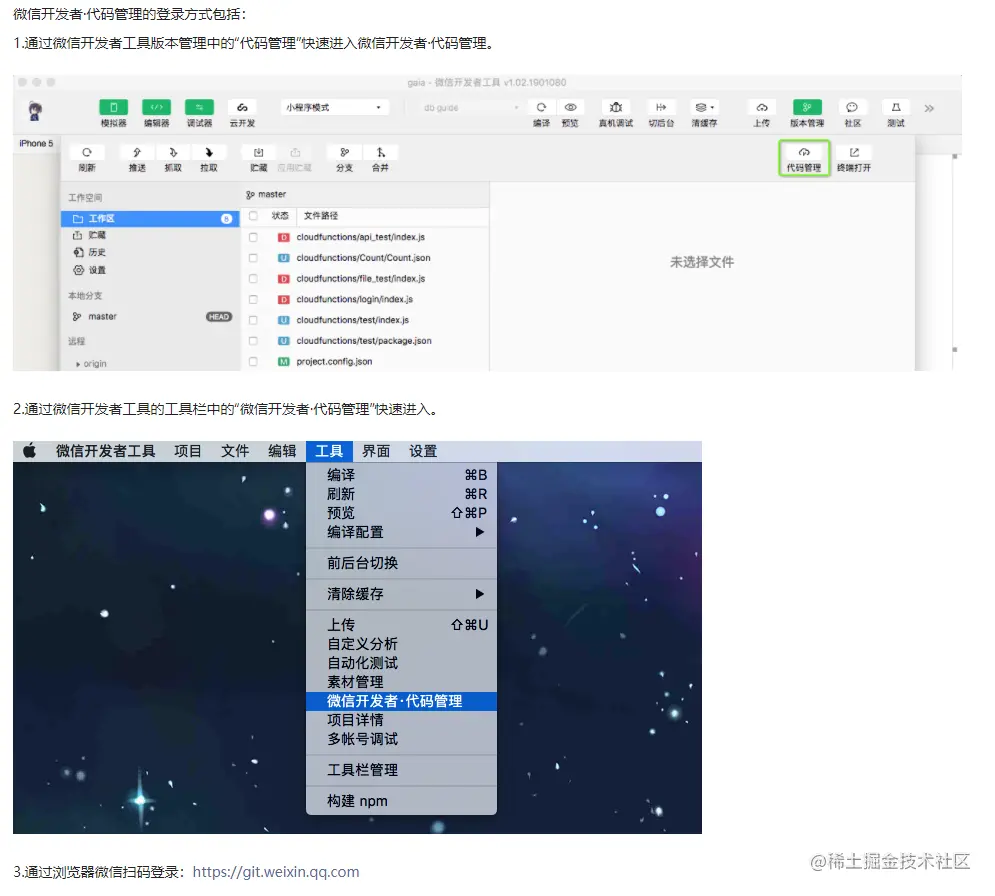Click the 文件路径 column header
The image size is (995, 896).
[320, 216]
